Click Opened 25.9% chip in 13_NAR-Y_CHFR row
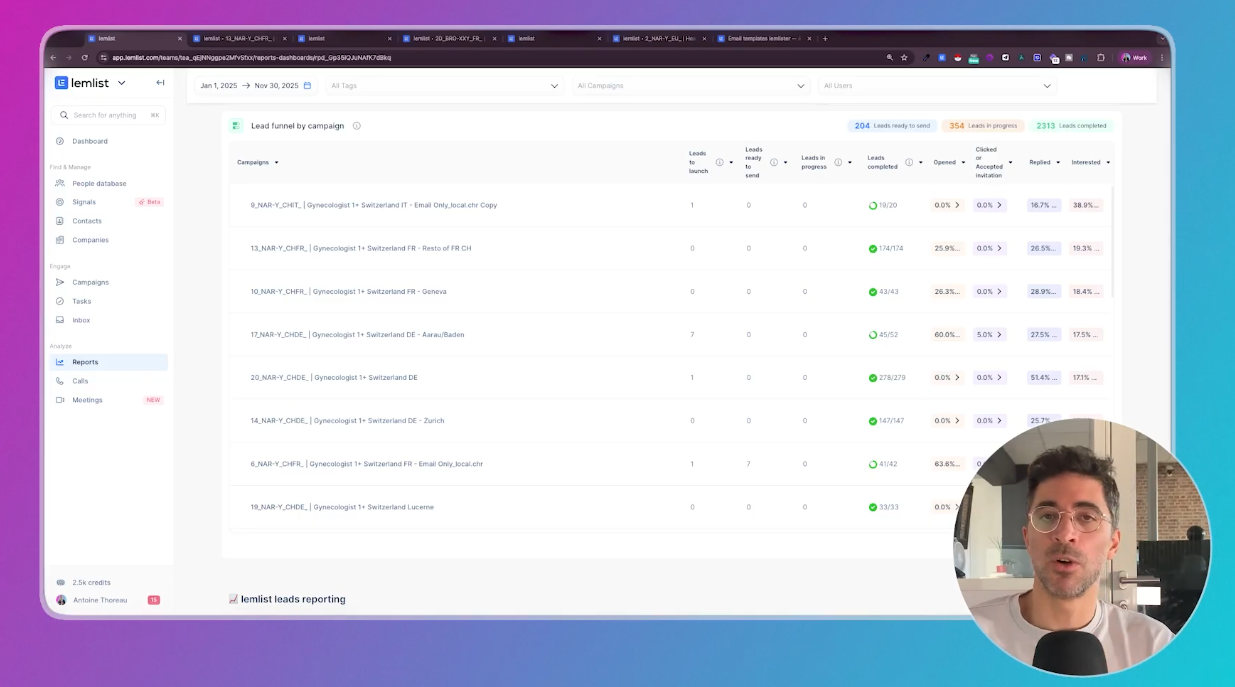 pos(946,248)
